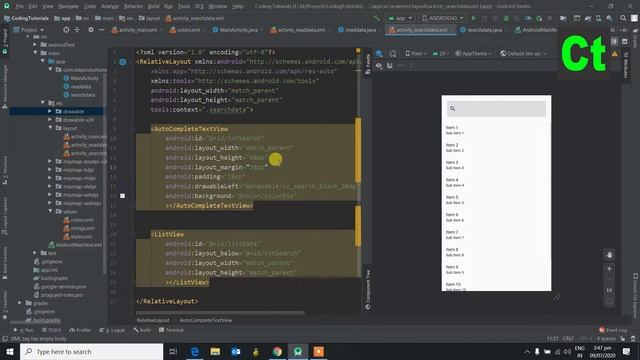
Task: Click orientation icon in design toolbar
Action: pyautogui.click(x=393, y=53)
